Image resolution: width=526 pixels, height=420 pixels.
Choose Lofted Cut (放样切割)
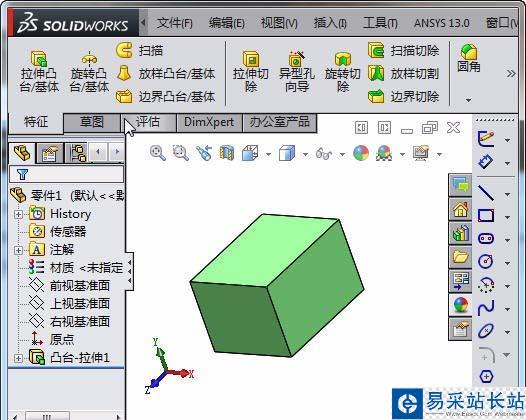[404, 73]
